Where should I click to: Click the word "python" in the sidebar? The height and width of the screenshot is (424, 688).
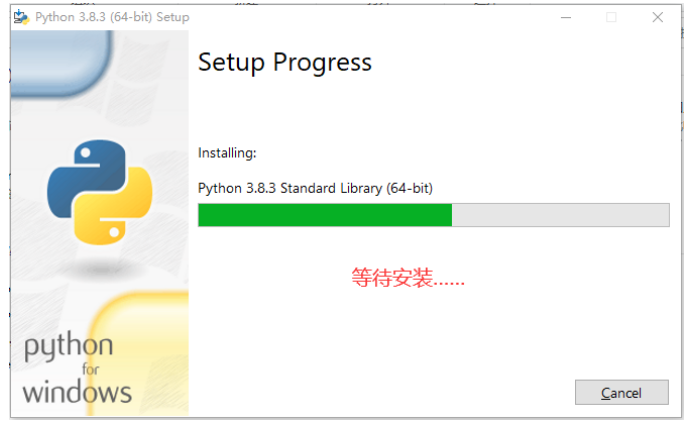tap(68, 348)
